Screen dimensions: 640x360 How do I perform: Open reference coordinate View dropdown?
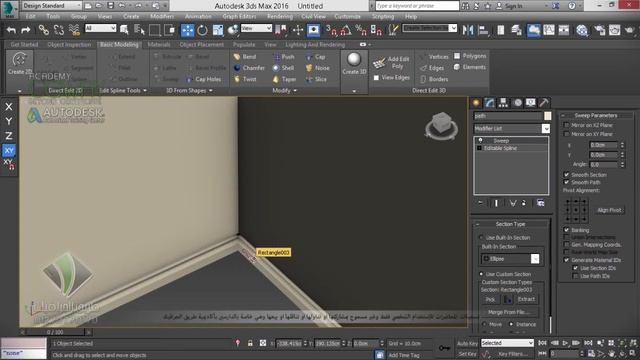click(256, 28)
